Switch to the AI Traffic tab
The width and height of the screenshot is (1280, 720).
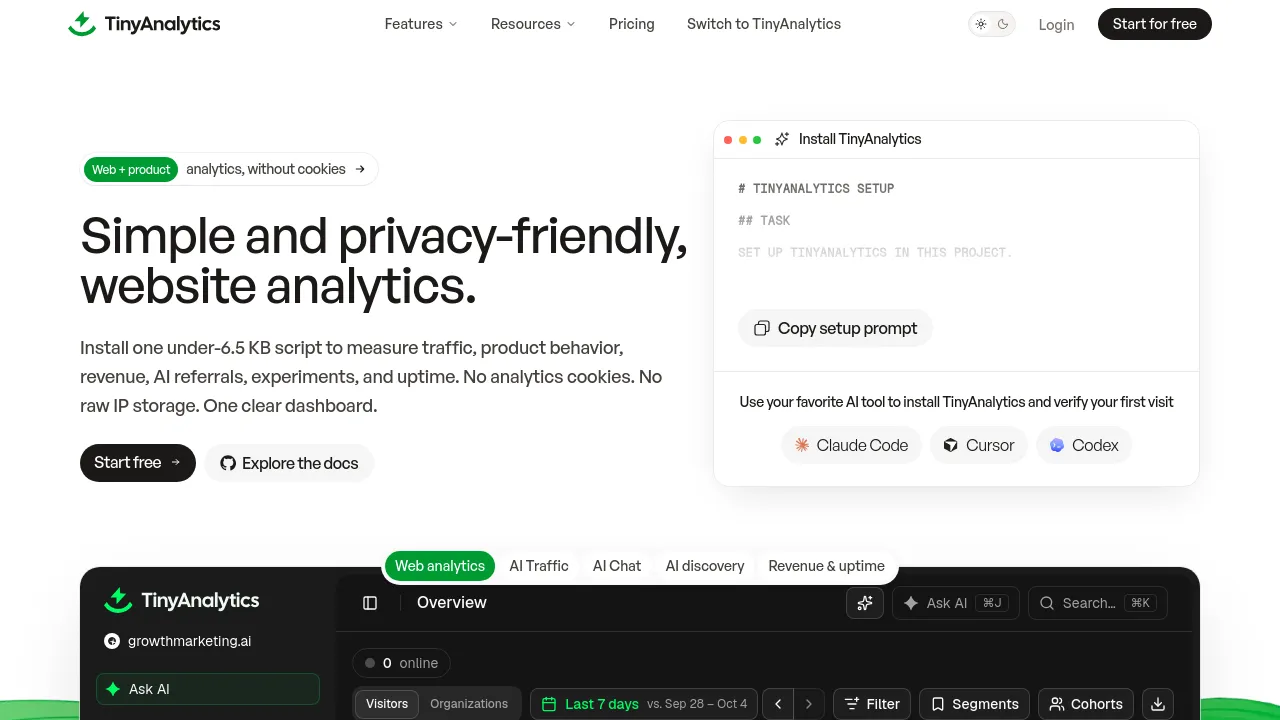click(539, 566)
